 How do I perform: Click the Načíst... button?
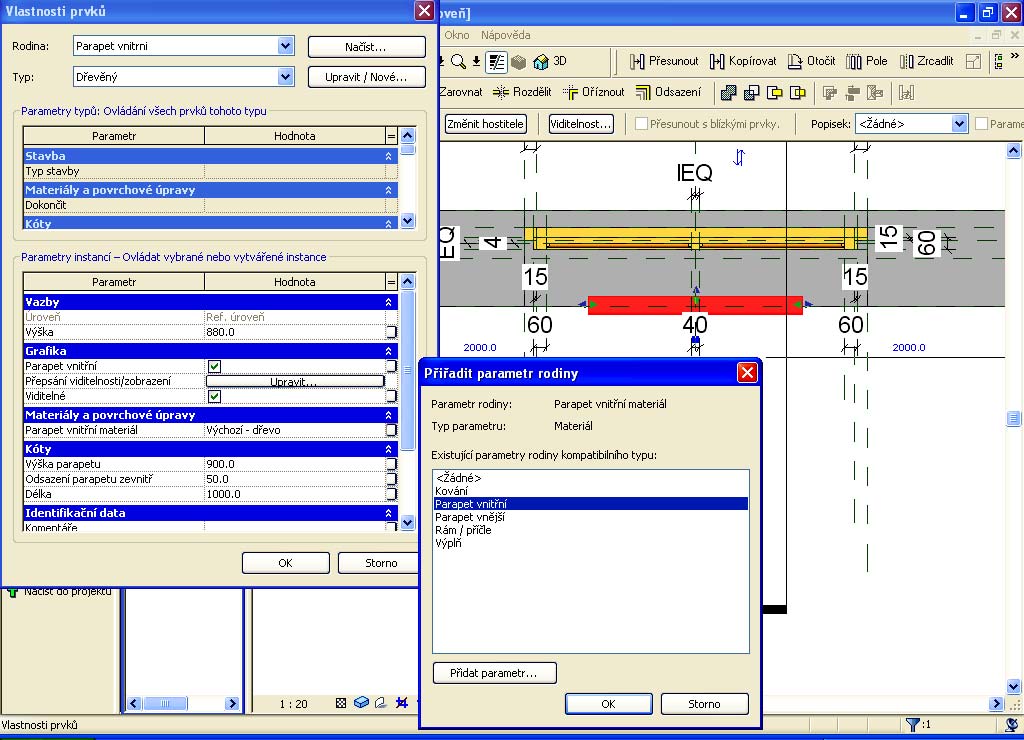click(x=366, y=46)
